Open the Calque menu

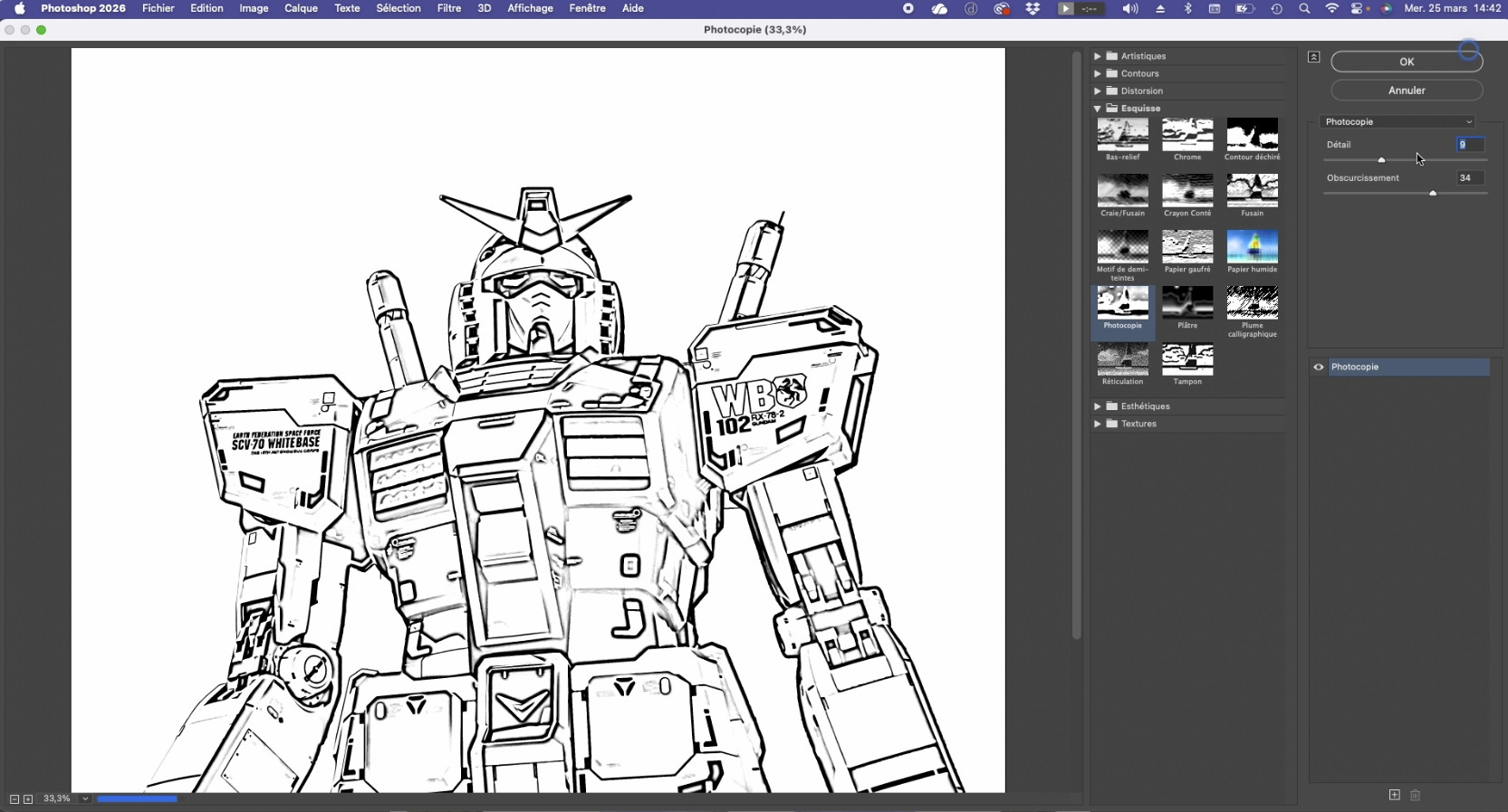click(x=301, y=8)
